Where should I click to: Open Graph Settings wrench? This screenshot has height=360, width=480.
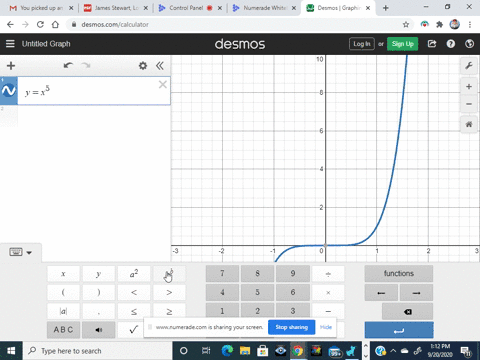[469, 65]
